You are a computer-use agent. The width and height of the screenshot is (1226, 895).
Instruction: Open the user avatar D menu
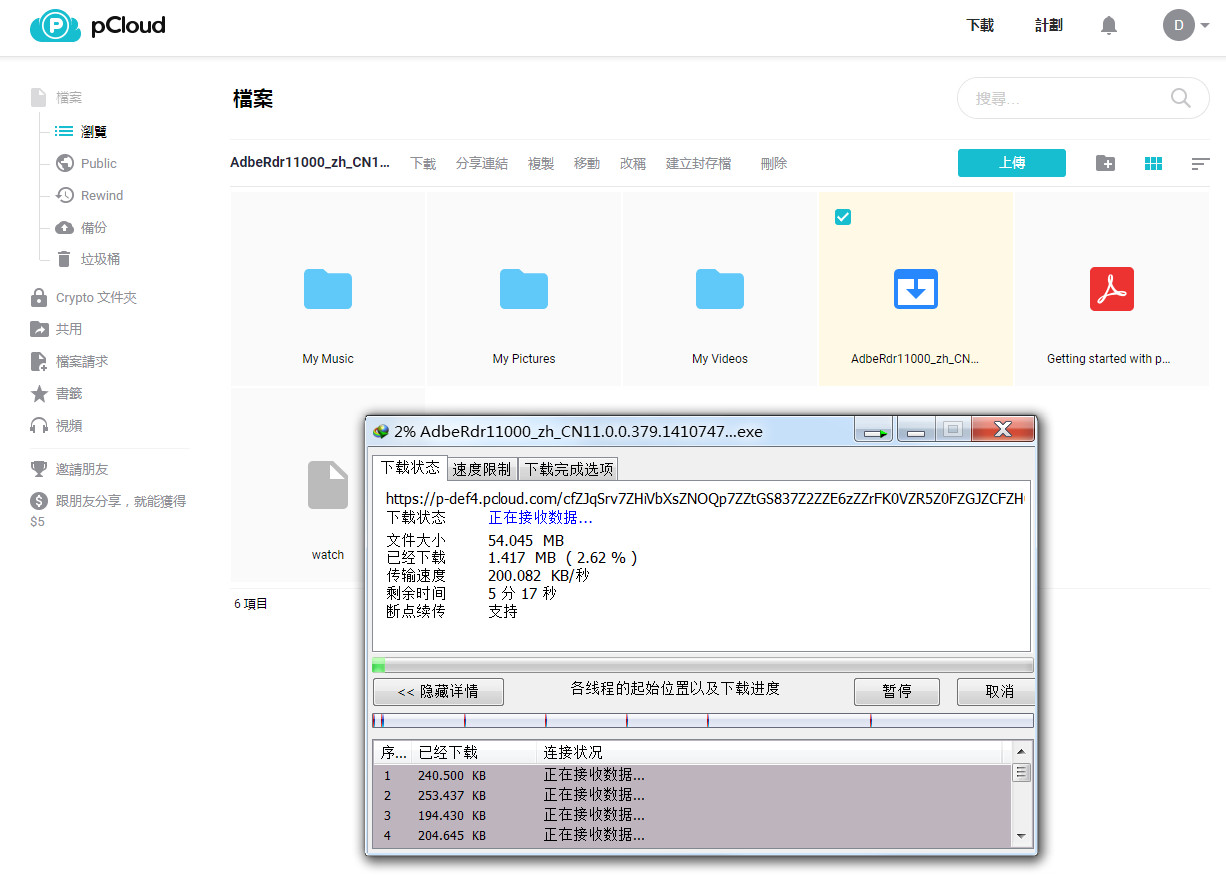1179,25
